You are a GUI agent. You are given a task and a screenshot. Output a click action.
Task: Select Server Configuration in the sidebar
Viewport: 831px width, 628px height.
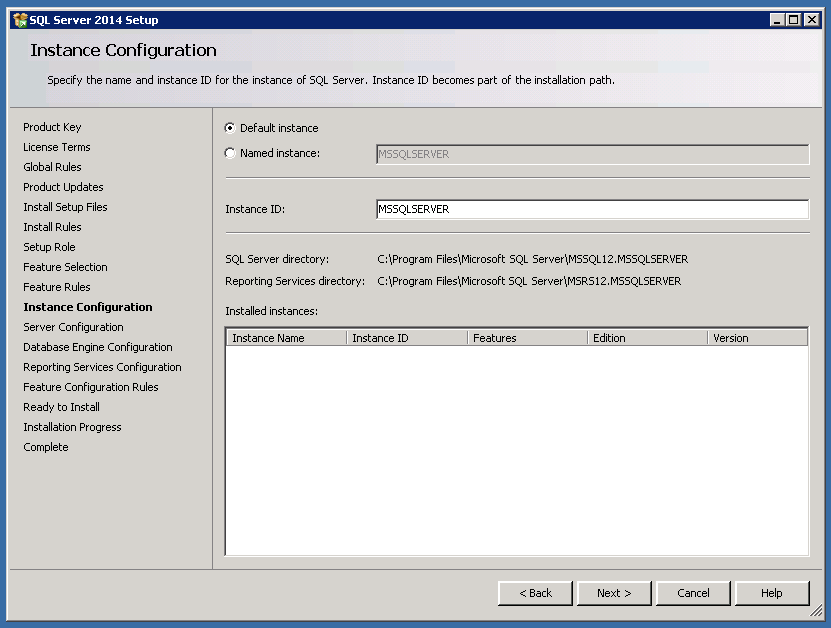click(73, 327)
